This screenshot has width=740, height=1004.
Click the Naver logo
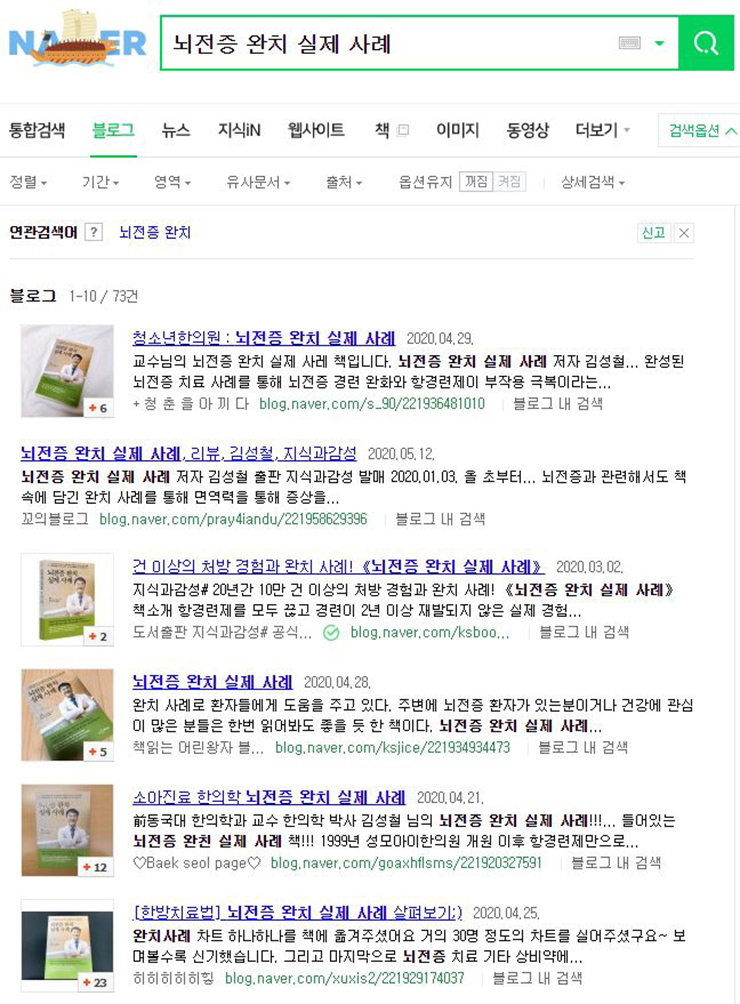77,40
